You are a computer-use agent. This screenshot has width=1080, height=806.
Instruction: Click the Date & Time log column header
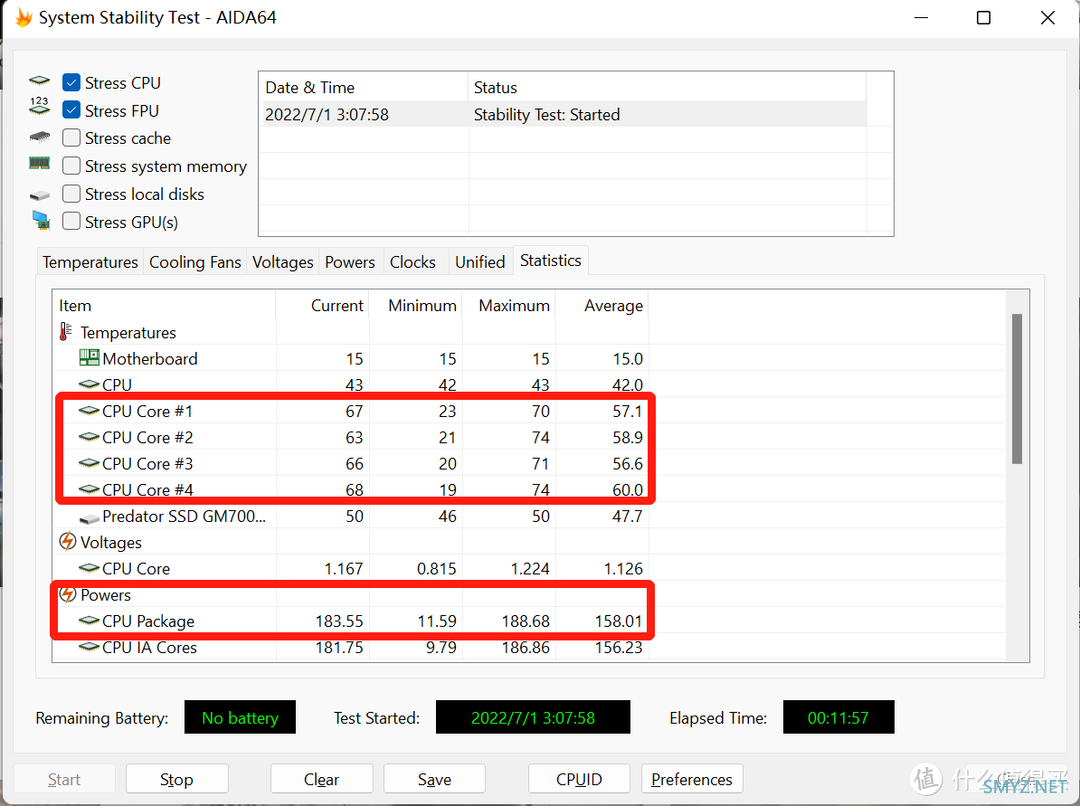click(x=364, y=87)
